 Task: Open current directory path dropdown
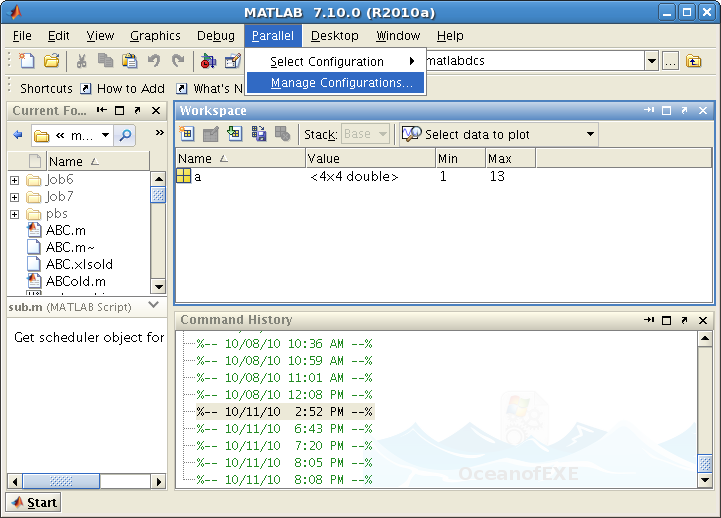coord(652,61)
